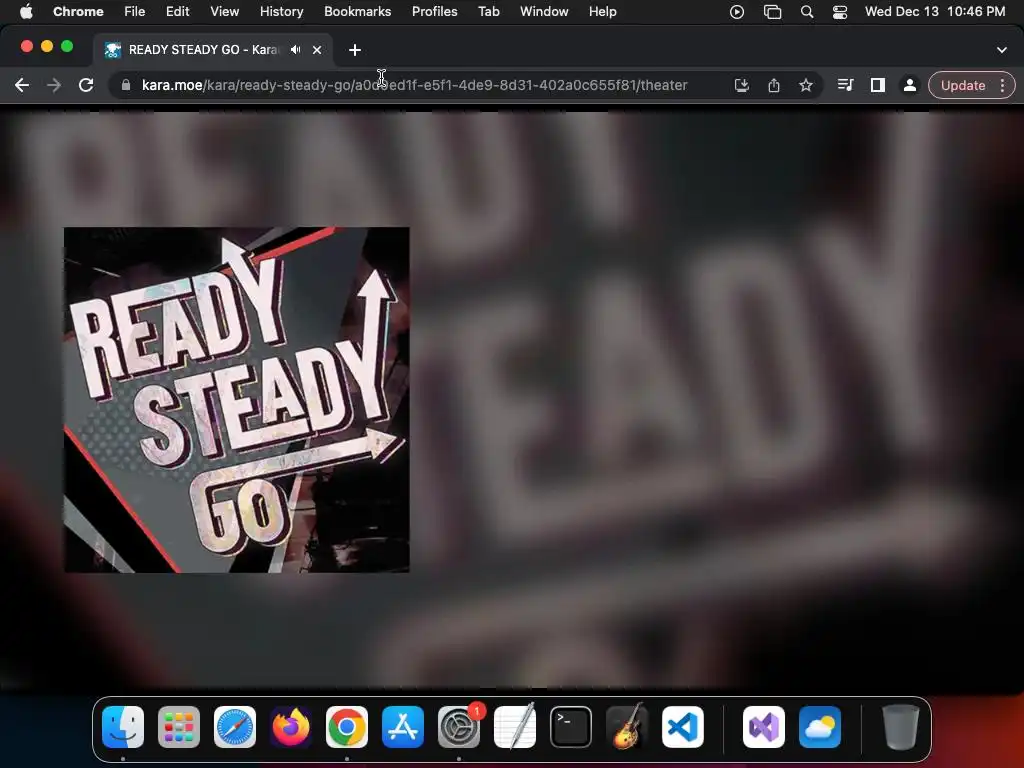
Task: Install app via address bar download icon
Action: tap(742, 85)
